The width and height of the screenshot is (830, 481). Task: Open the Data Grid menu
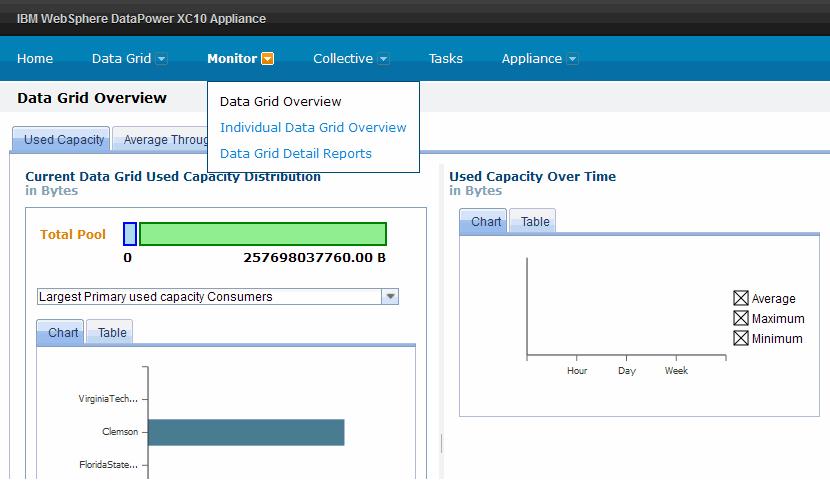point(122,58)
